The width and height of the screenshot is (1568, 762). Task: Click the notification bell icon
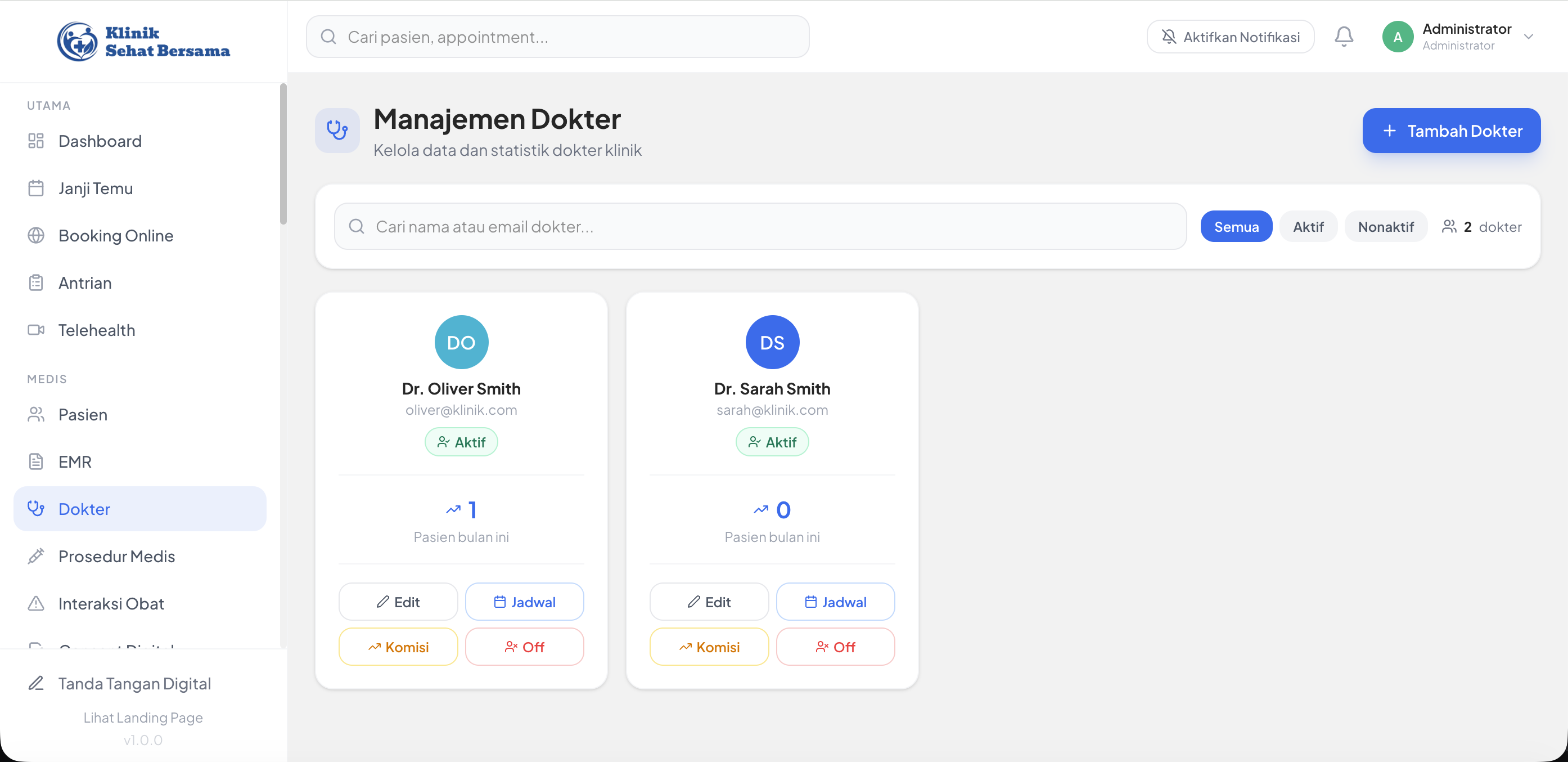(x=1344, y=37)
